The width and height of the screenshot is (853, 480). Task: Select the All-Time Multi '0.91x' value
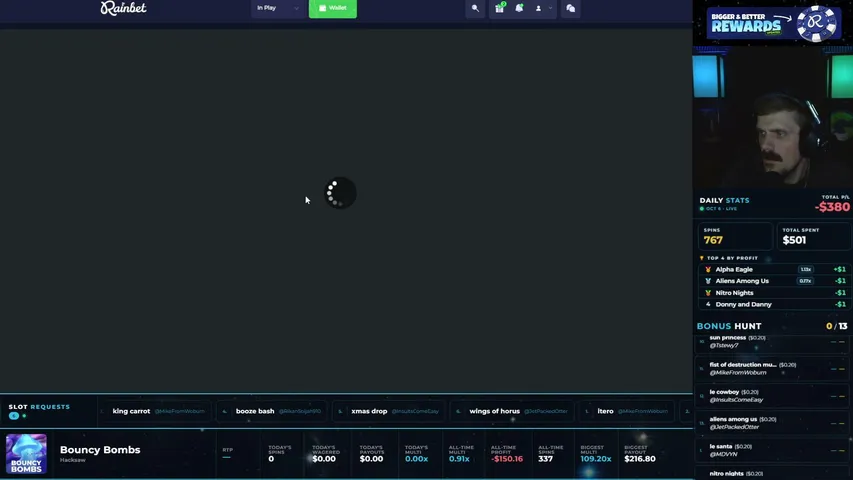459,459
